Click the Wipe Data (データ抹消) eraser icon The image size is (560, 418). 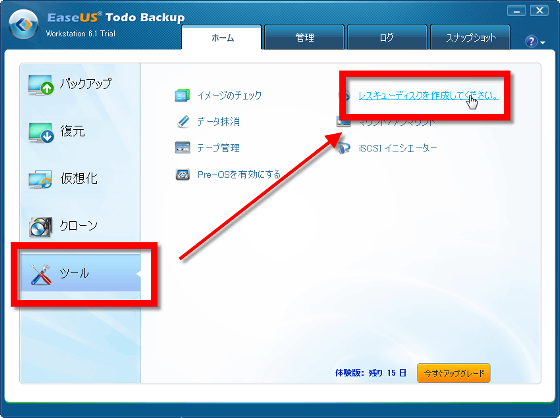point(183,121)
